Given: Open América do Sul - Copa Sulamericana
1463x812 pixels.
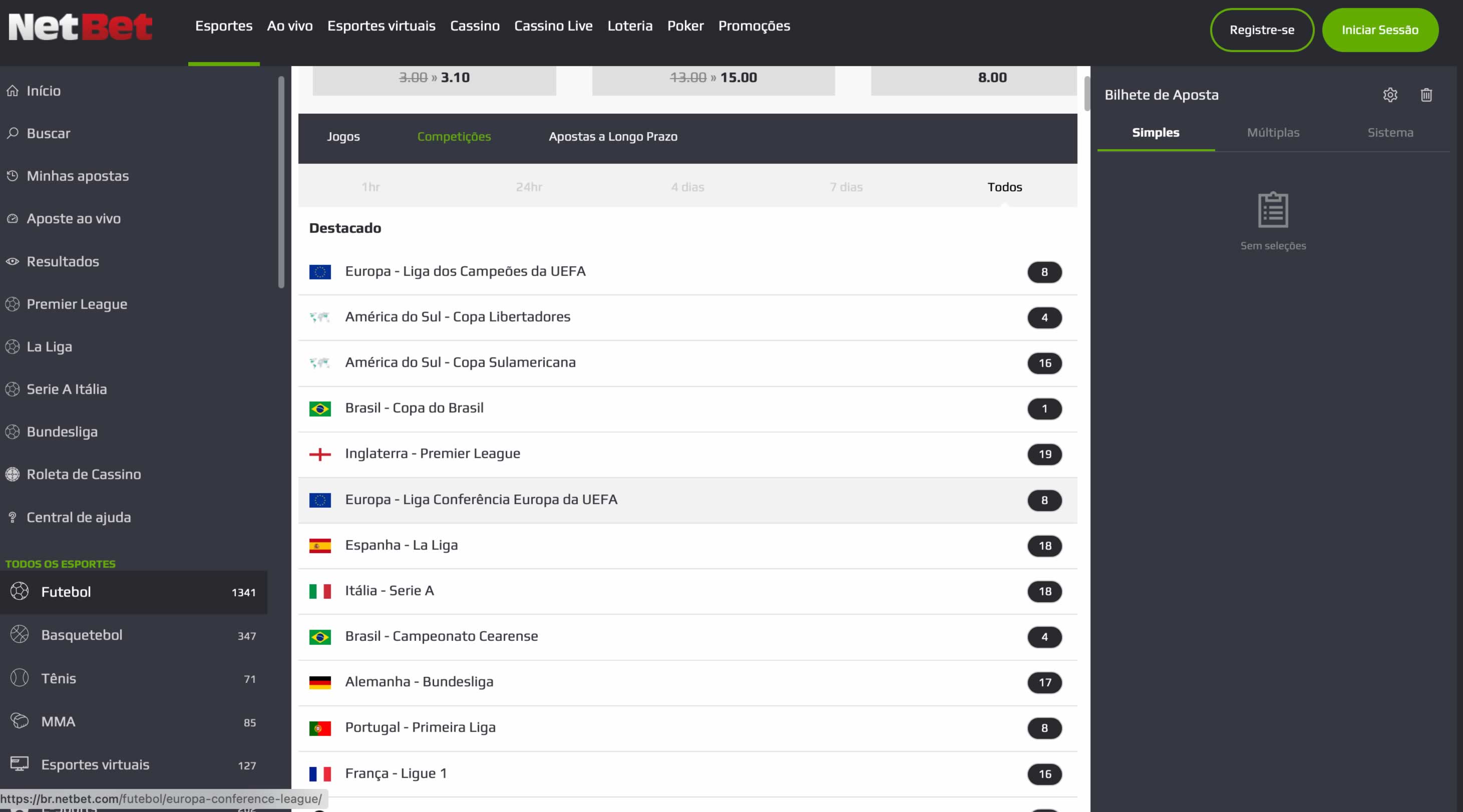Looking at the screenshot, I should coord(687,363).
